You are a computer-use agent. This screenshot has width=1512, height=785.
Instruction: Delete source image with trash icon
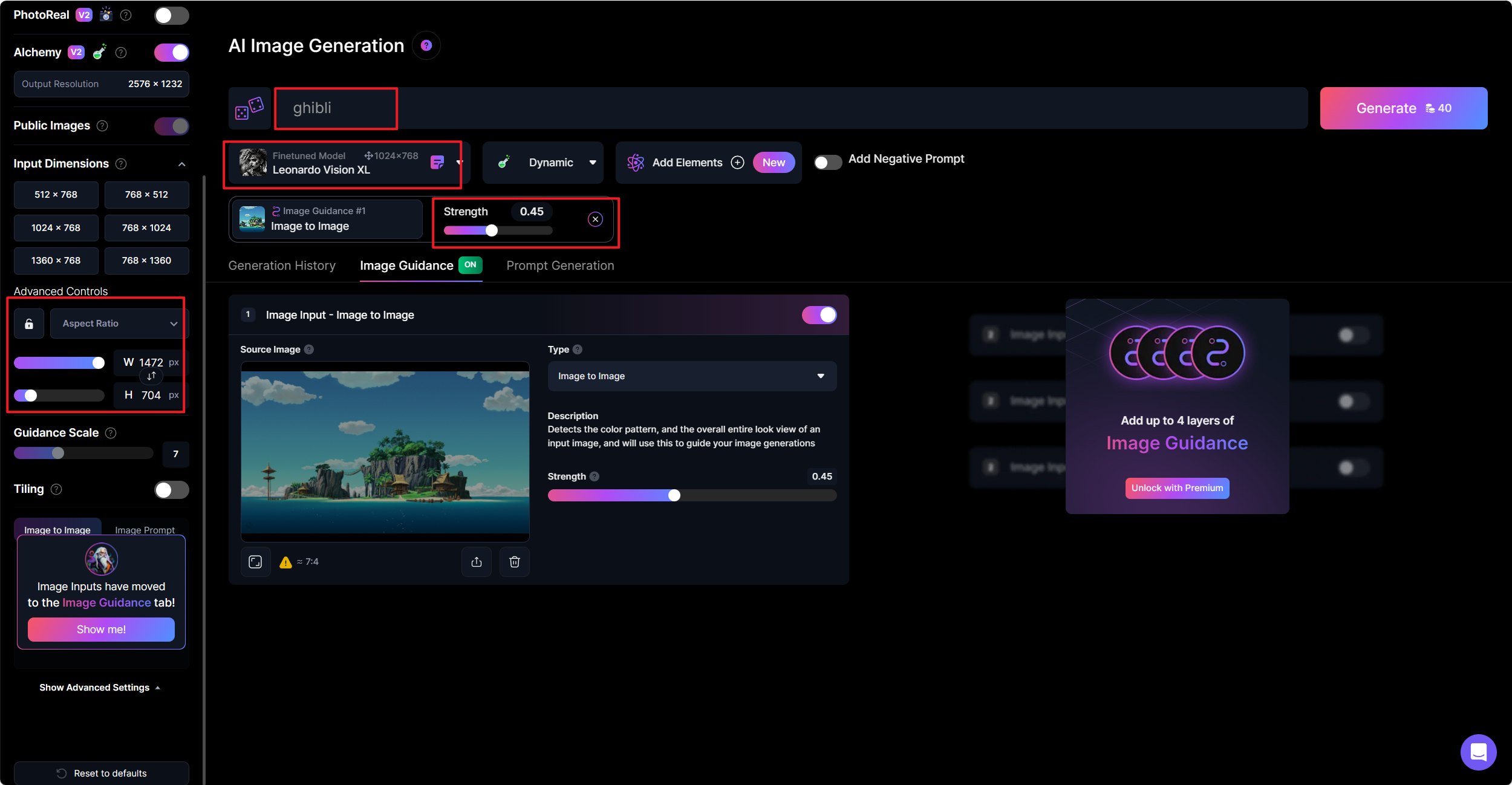coord(515,562)
